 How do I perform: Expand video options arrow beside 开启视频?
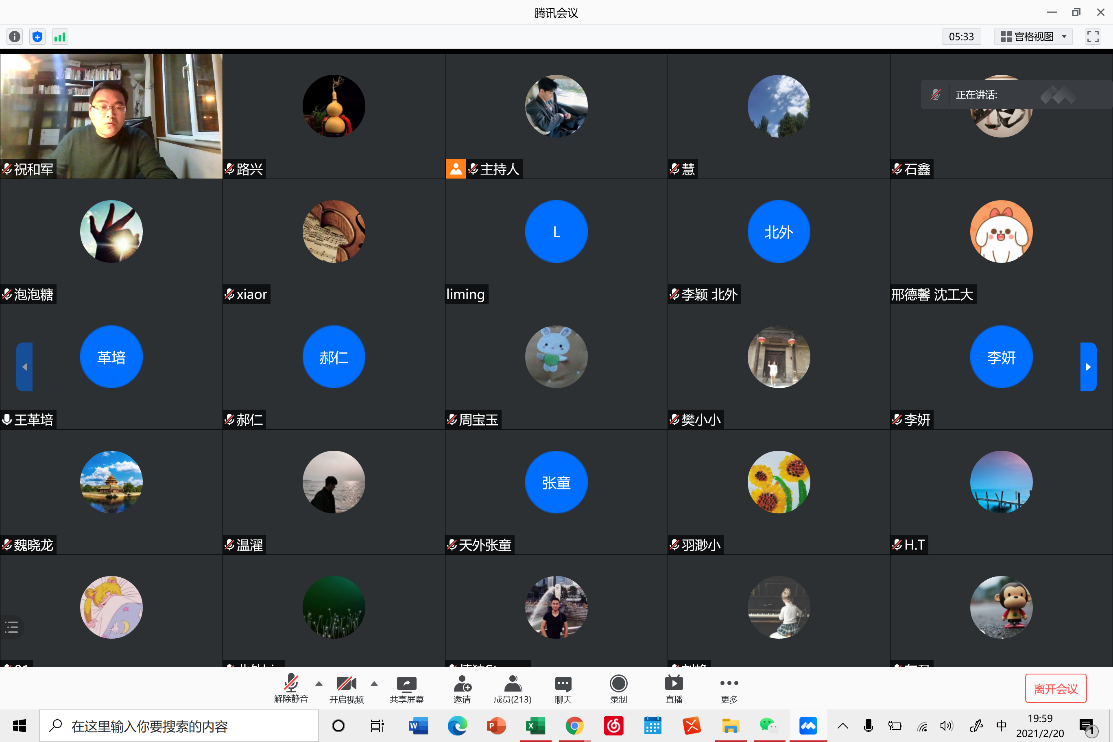[x=374, y=684]
